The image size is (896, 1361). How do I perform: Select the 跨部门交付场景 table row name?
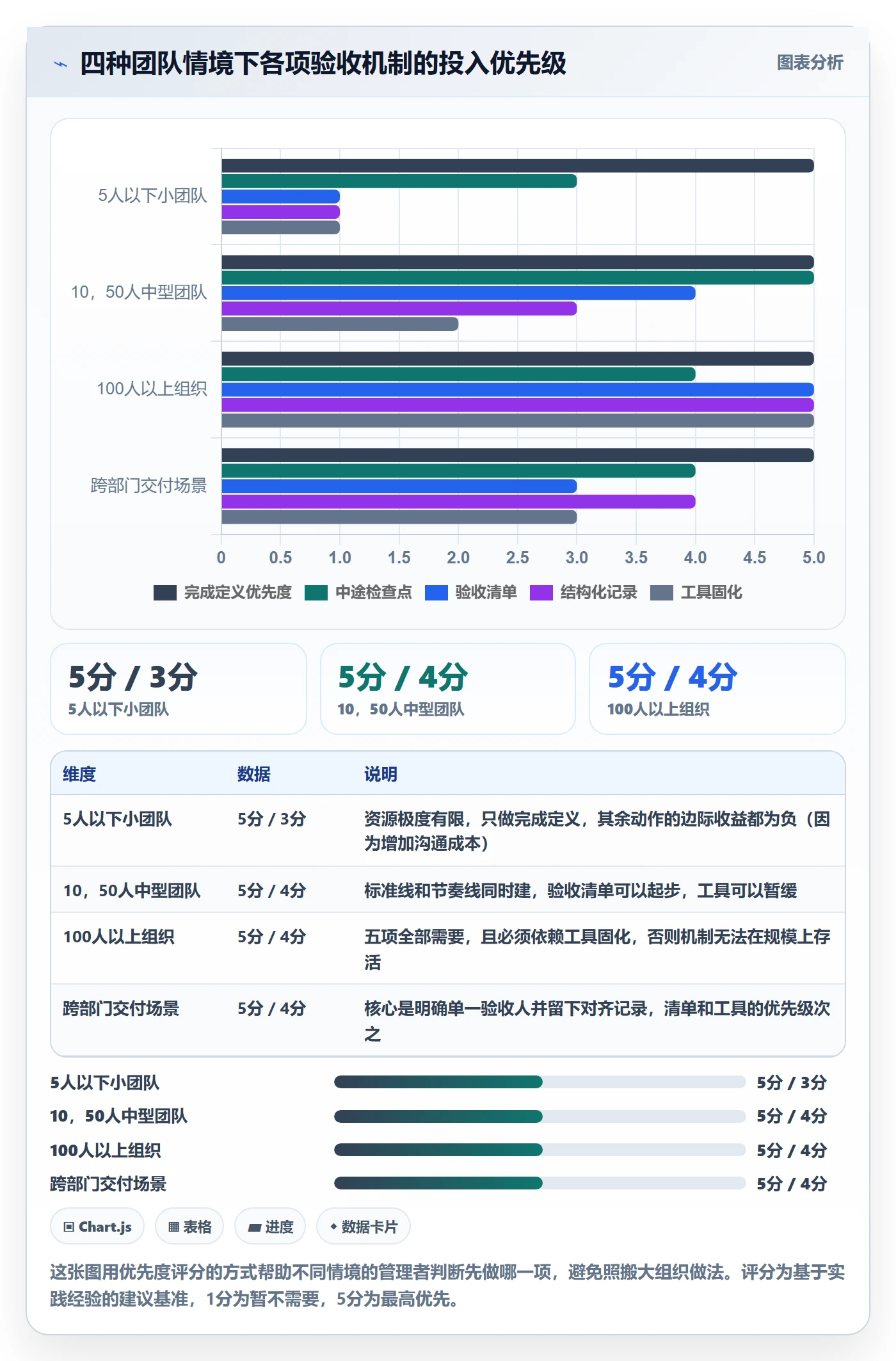click(121, 1009)
